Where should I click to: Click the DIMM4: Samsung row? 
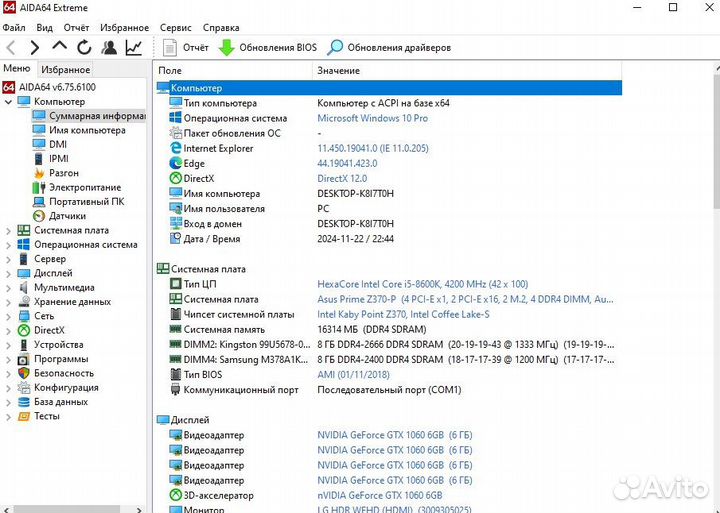(391, 360)
